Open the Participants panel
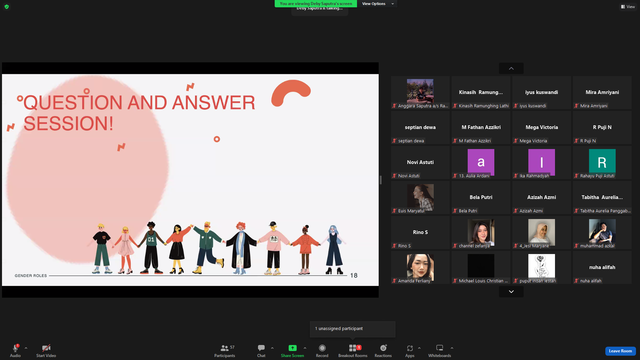This screenshot has height=360, width=640. coord(224,351)
